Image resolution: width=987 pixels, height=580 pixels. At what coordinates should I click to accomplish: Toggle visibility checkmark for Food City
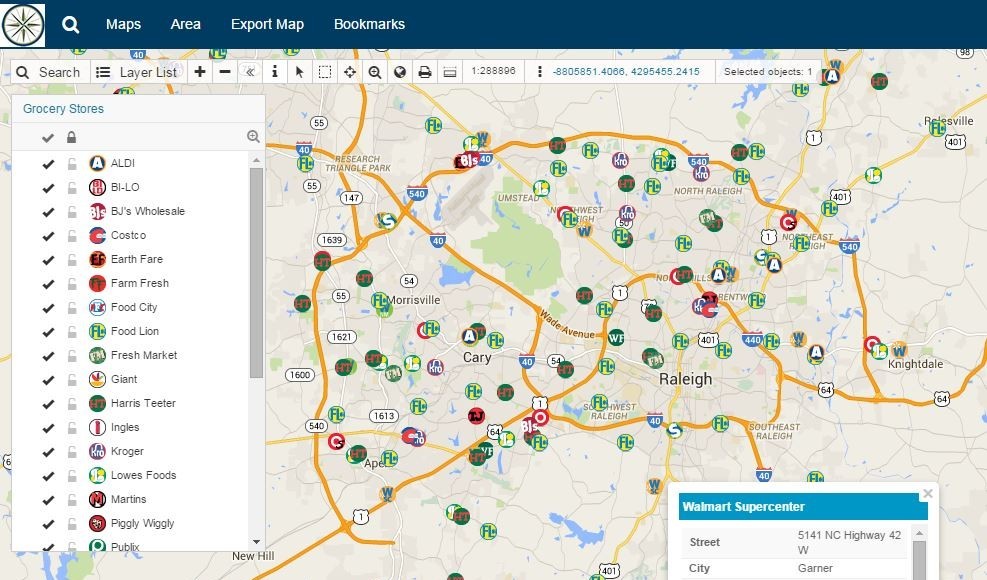click(48, 308)
